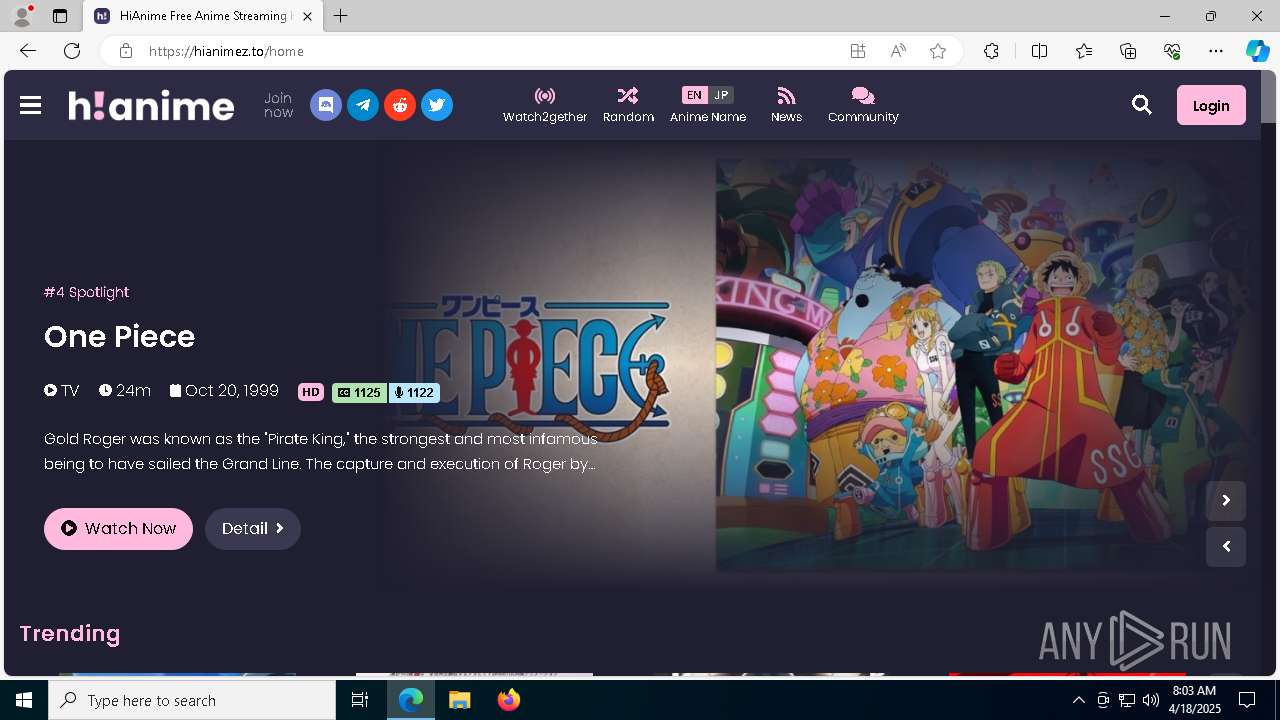Open the volume control
The width and height of the screenshot is (1280, 720).
[1150, 700]
